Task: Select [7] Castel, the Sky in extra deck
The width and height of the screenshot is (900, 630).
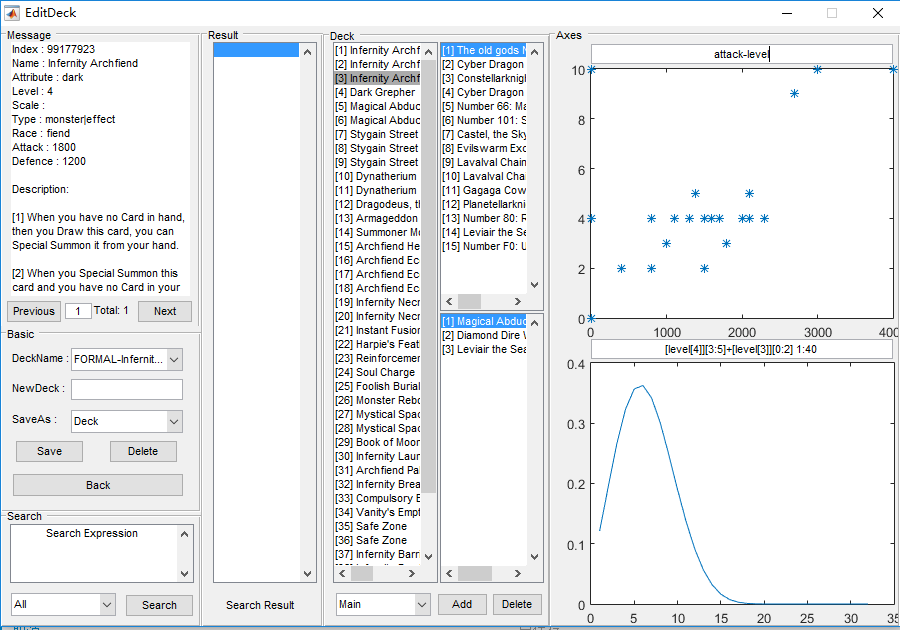Action: point(484,134)
